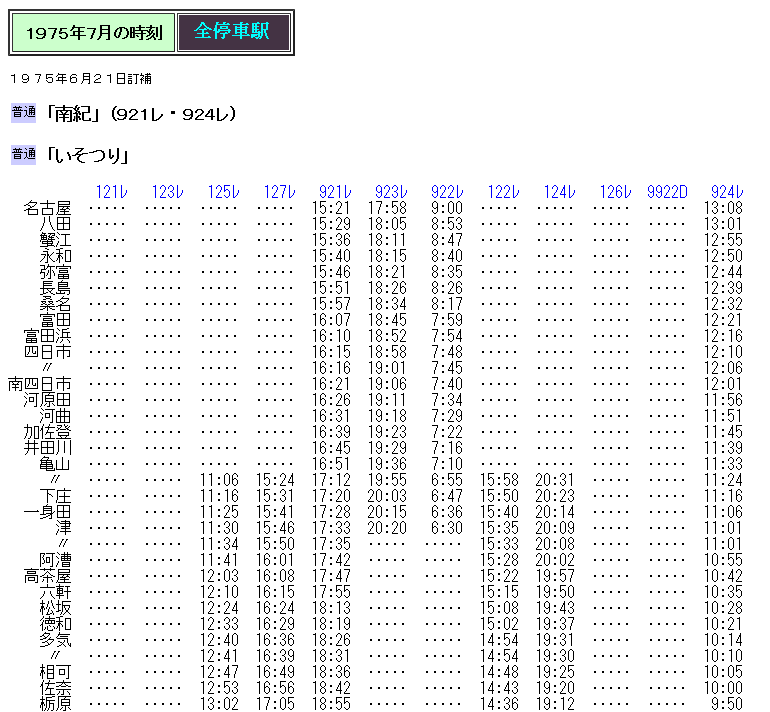
Task: Click station name 桑名
Action: tap(55, 304)
